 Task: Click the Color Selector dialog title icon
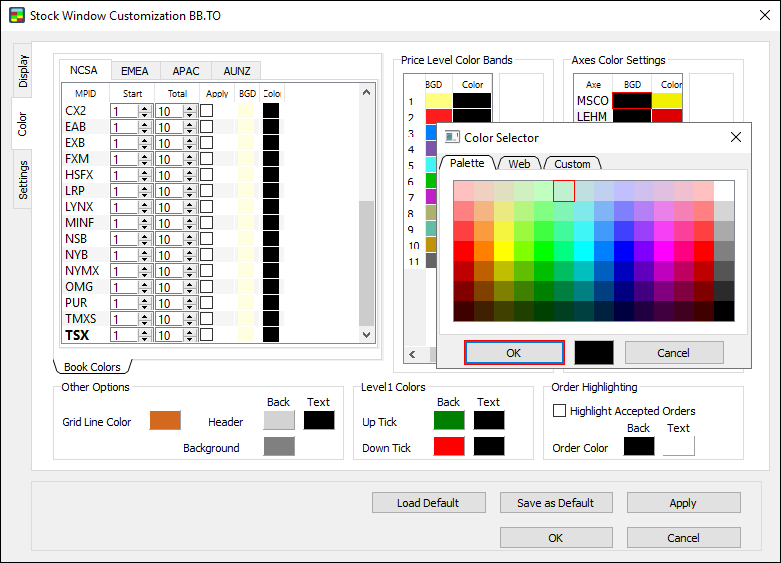click(452, 137)
